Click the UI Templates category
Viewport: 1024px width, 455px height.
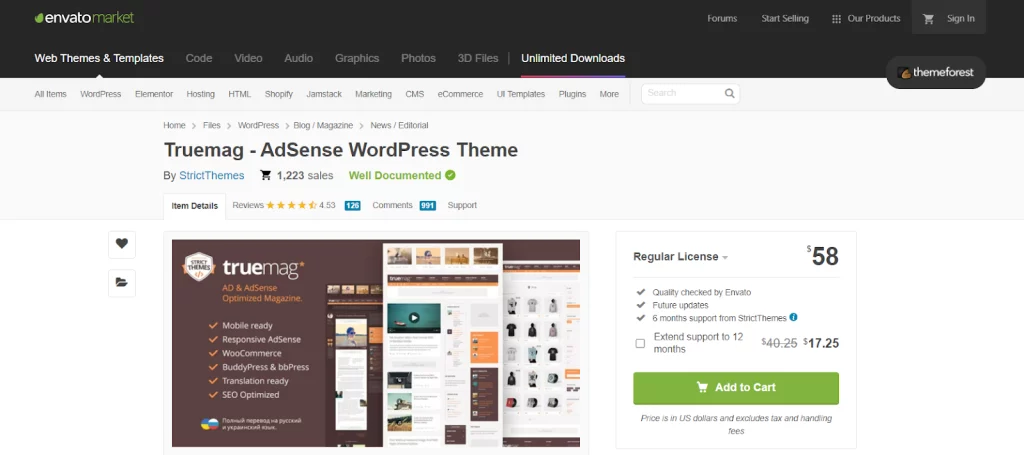point(520,94)
